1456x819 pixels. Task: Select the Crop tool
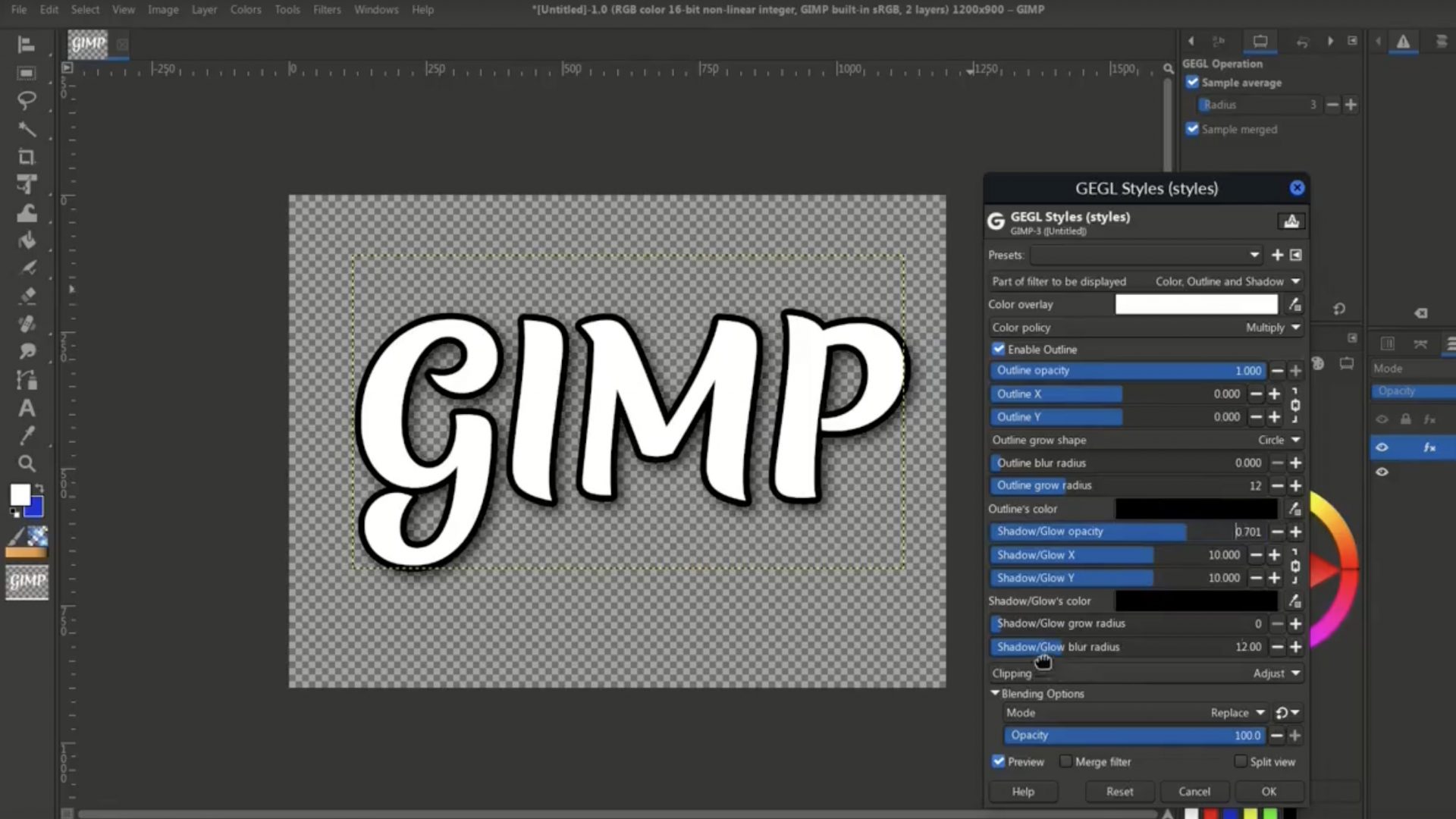coord(27,157)
